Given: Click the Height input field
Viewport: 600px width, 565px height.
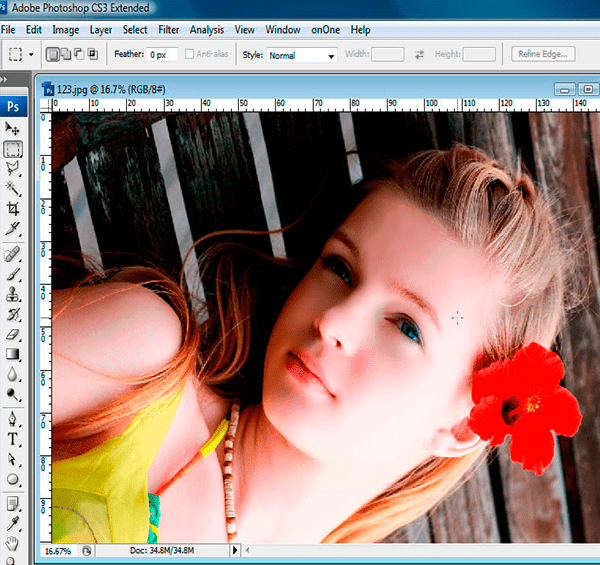Looking at the screenshot, I should click(x=479, y=54).
